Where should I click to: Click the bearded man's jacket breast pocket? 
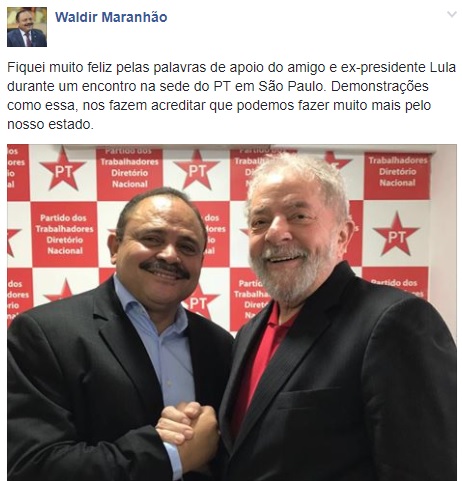point(310,398)
